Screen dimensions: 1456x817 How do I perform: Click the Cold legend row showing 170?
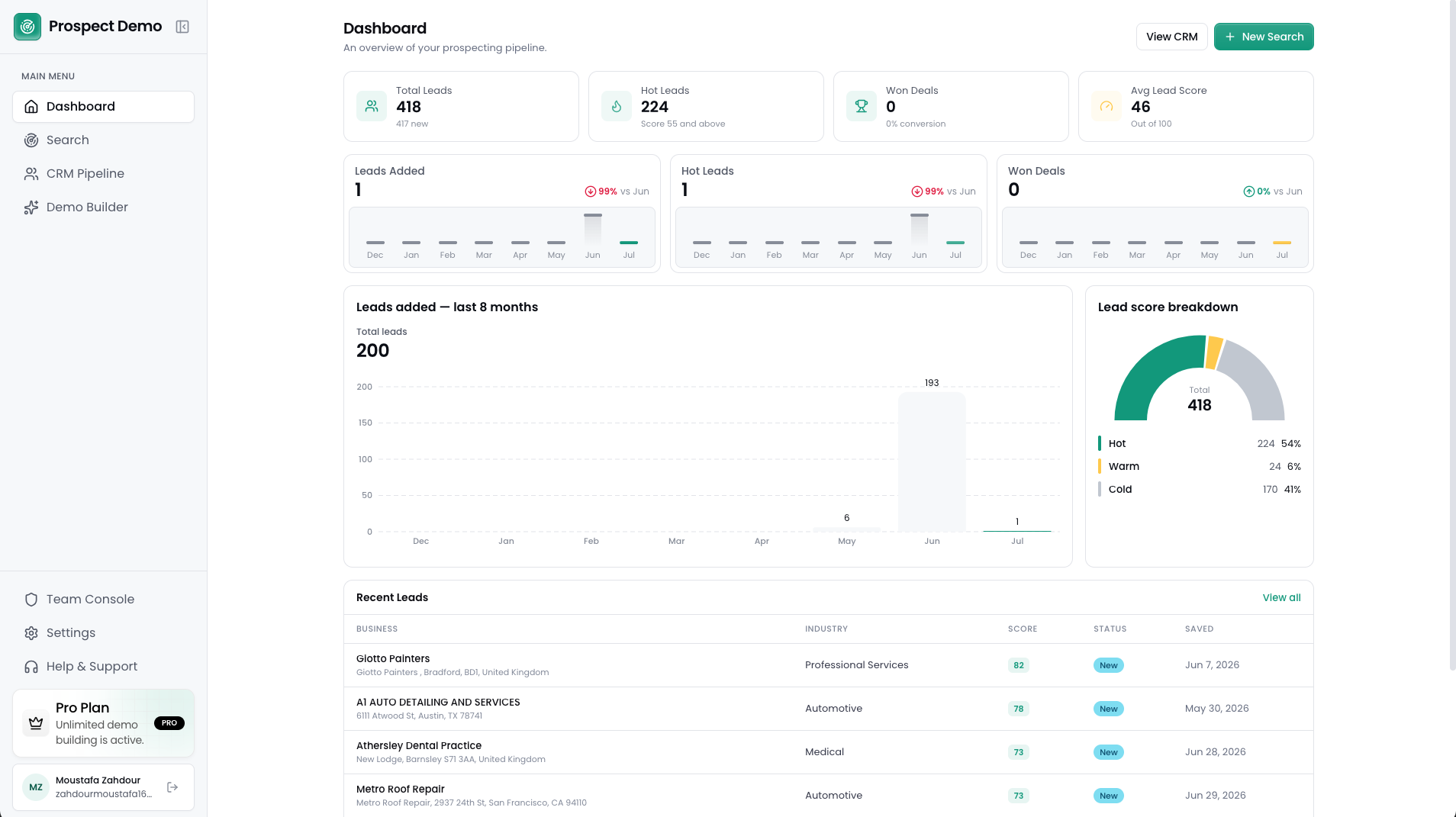click(x=1199, y=489)
